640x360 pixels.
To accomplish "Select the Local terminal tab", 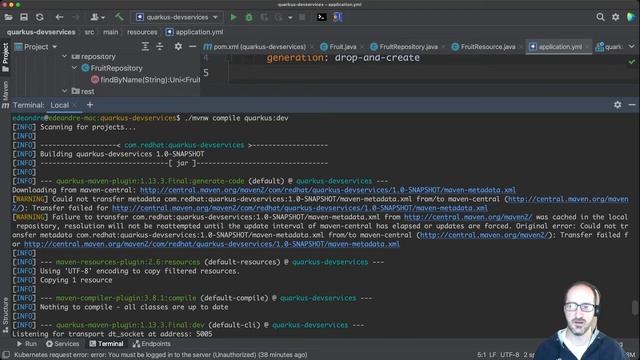I will 60,105.
